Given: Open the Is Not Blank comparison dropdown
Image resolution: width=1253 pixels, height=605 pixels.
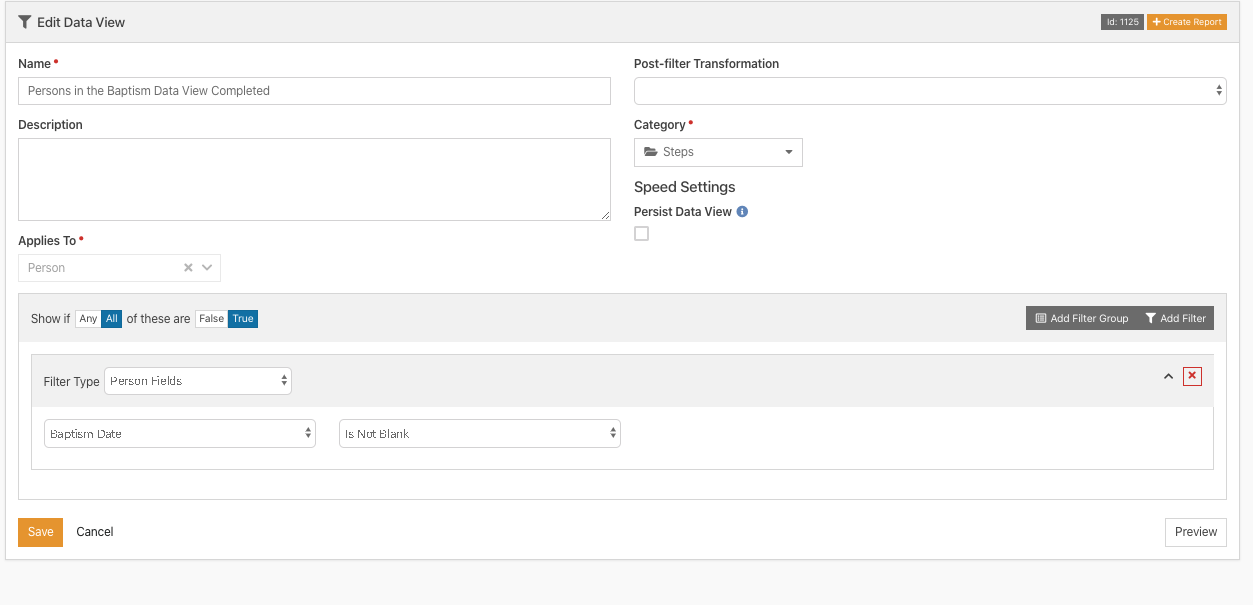Looking at the screenshot, I should 480,434.
